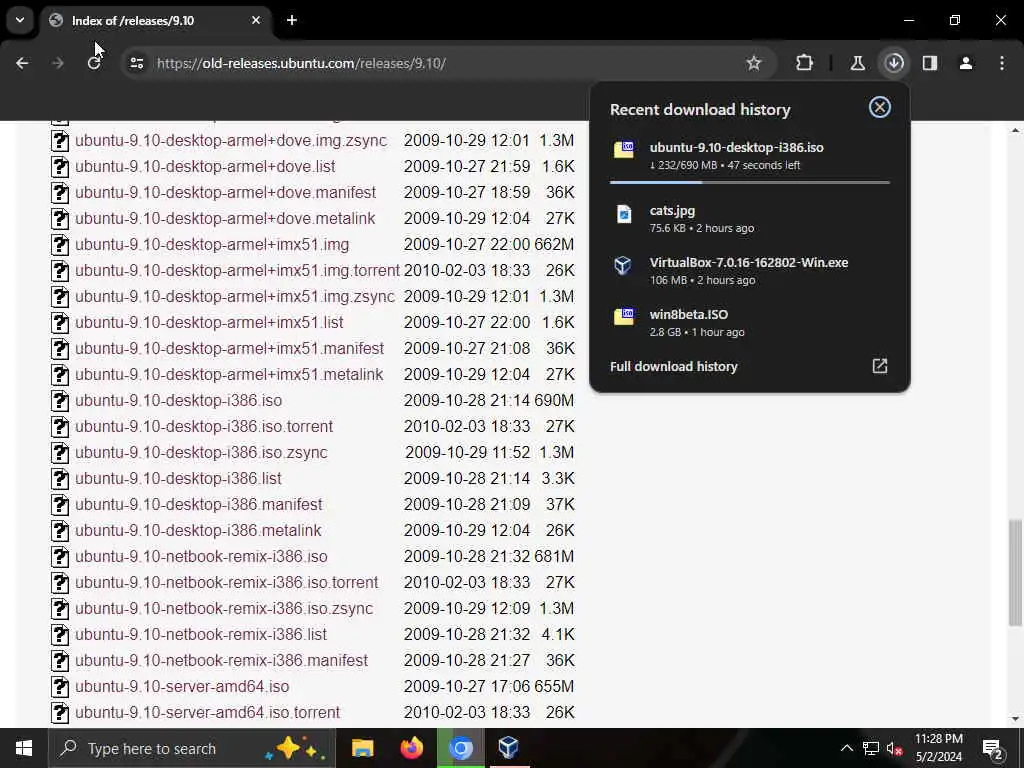Click ubuntu-9.10-desktop-i386.iso link in file listing
The width and height of the screenshot is (1024, 768).
(178, 400)
